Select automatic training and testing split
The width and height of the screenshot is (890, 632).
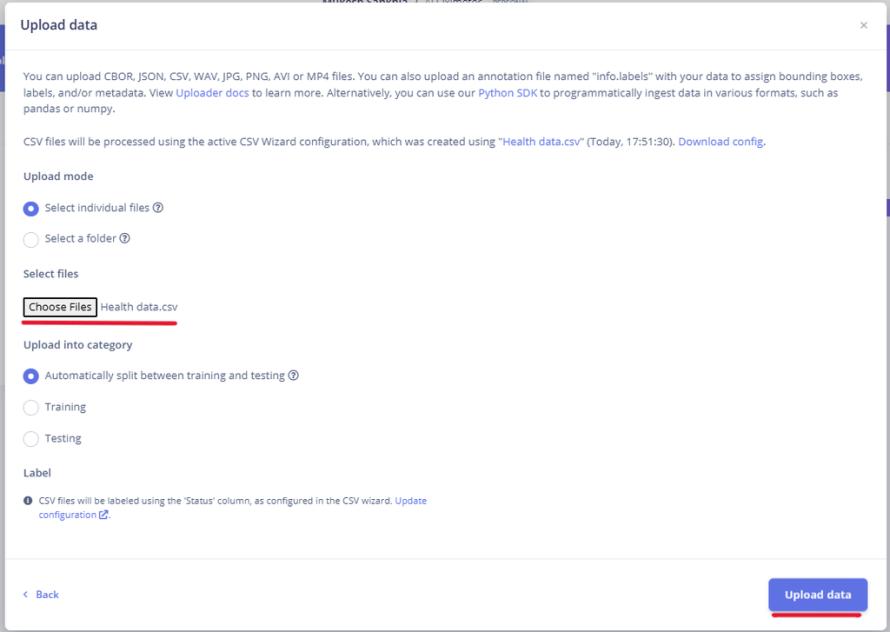click(x=31, y=376)
